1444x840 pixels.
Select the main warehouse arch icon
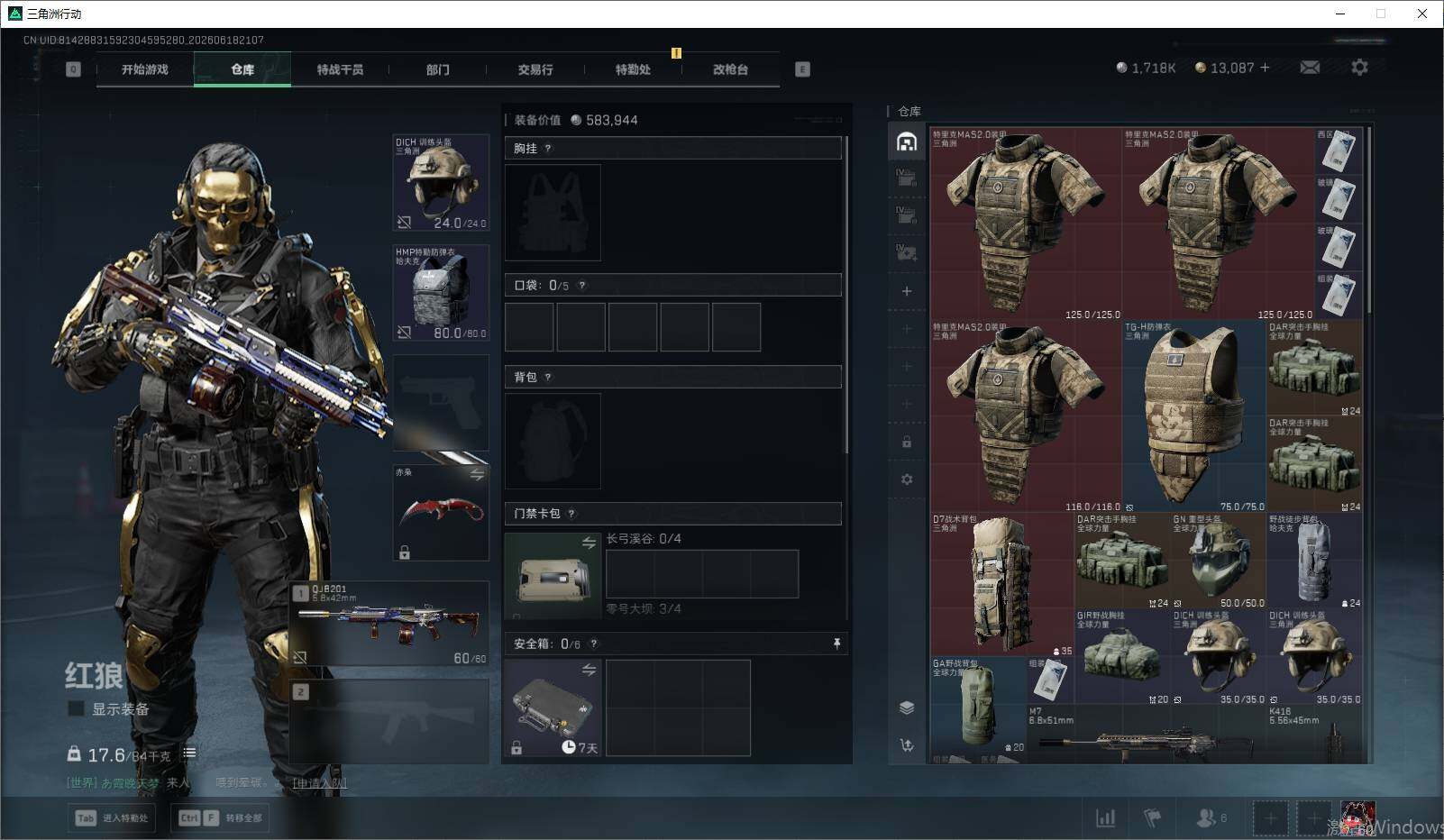point(907,142)
